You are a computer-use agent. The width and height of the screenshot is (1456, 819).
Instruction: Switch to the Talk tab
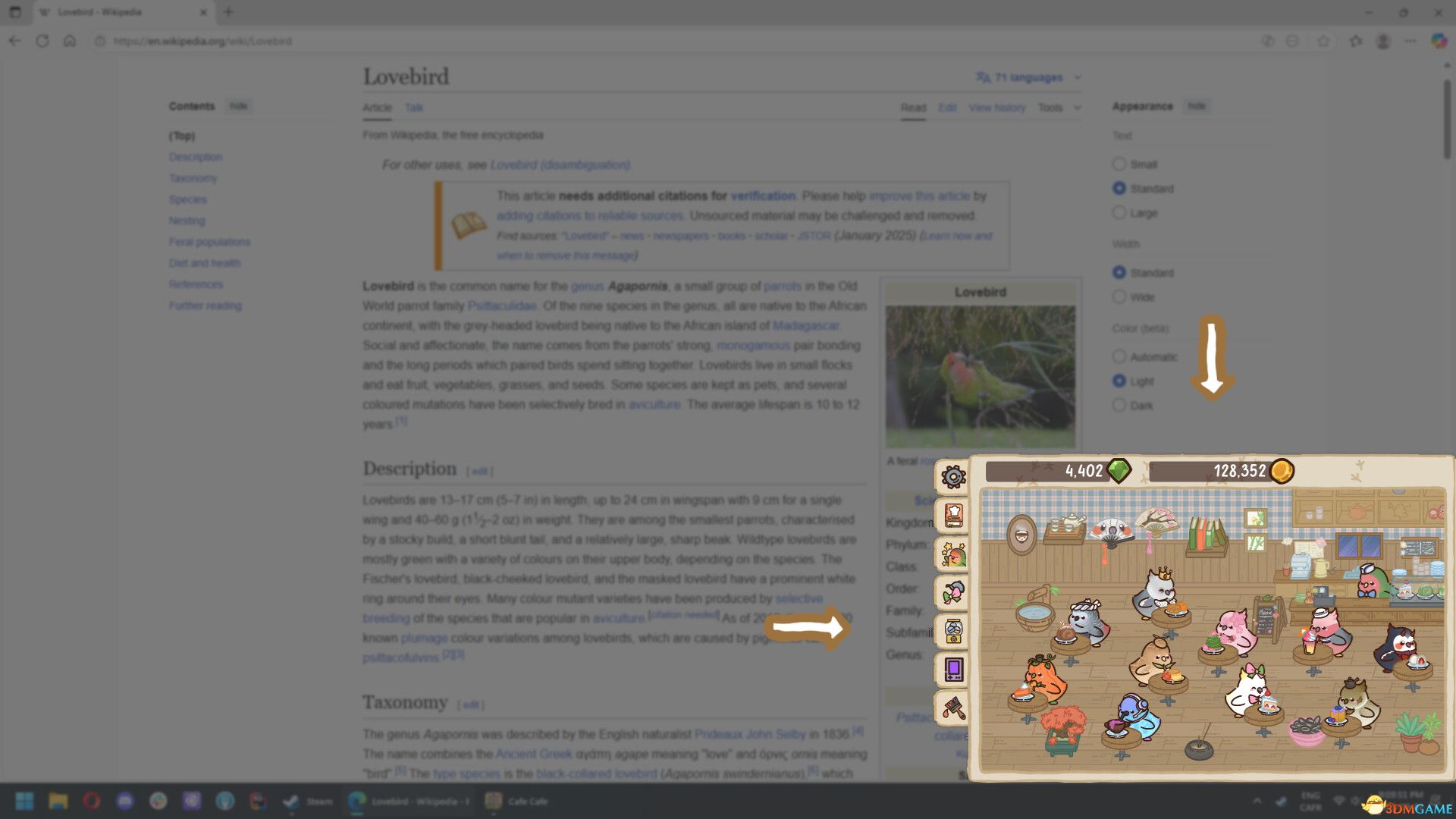pos(413,108)
